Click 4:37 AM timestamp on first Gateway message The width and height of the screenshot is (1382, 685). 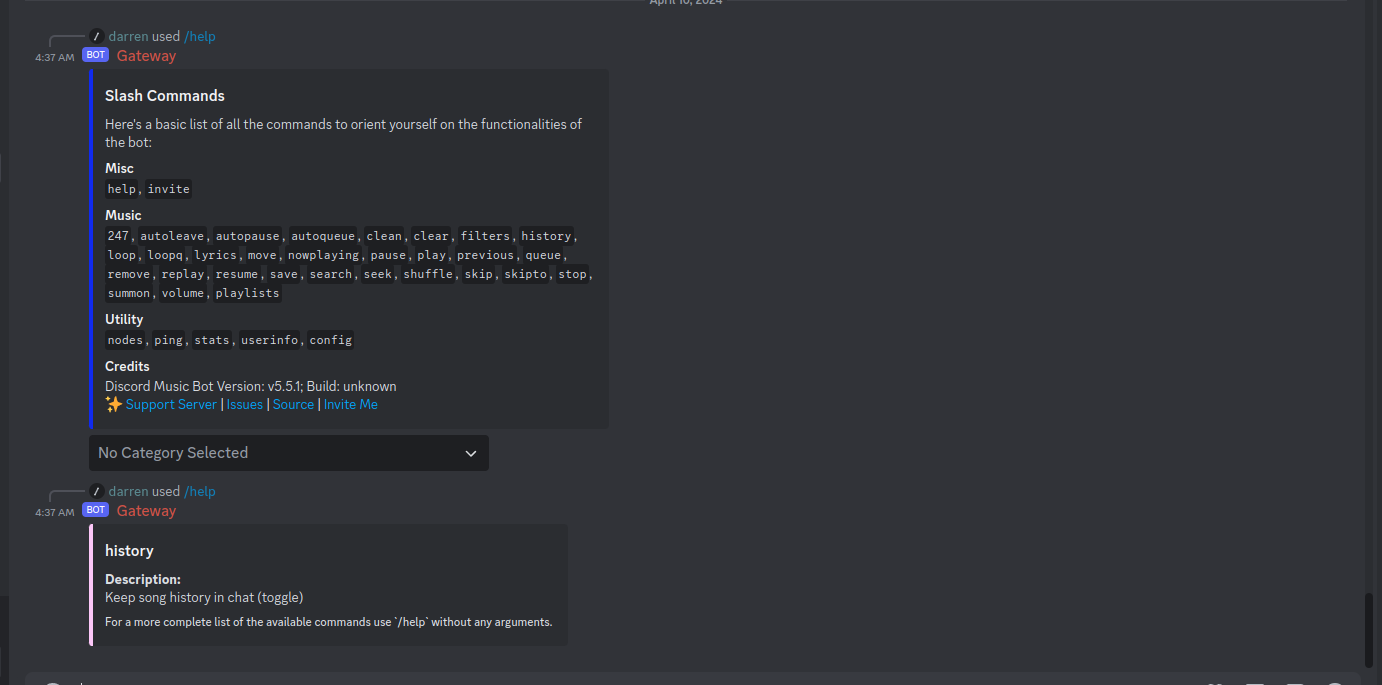55,57
